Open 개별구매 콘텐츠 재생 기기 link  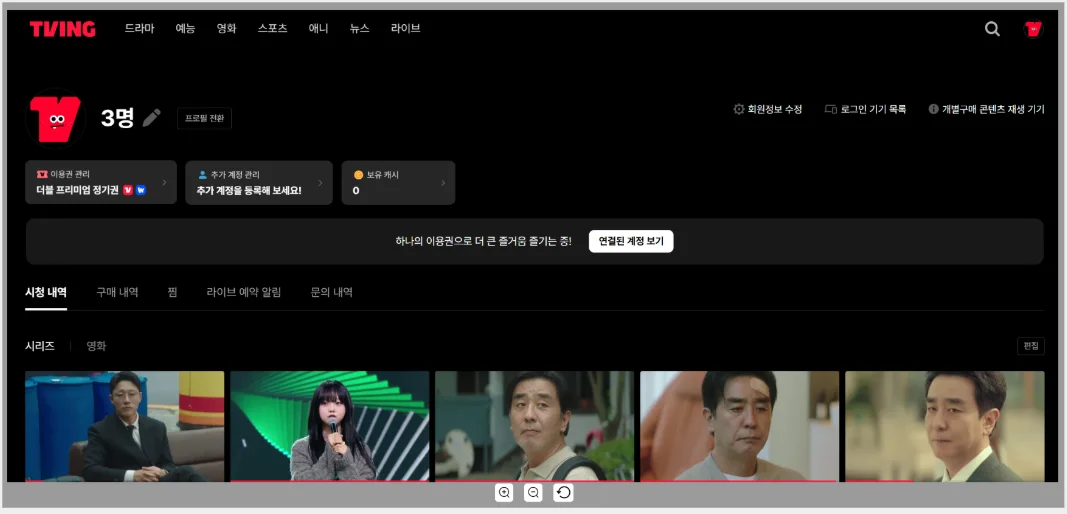click(x=994, y=109)
